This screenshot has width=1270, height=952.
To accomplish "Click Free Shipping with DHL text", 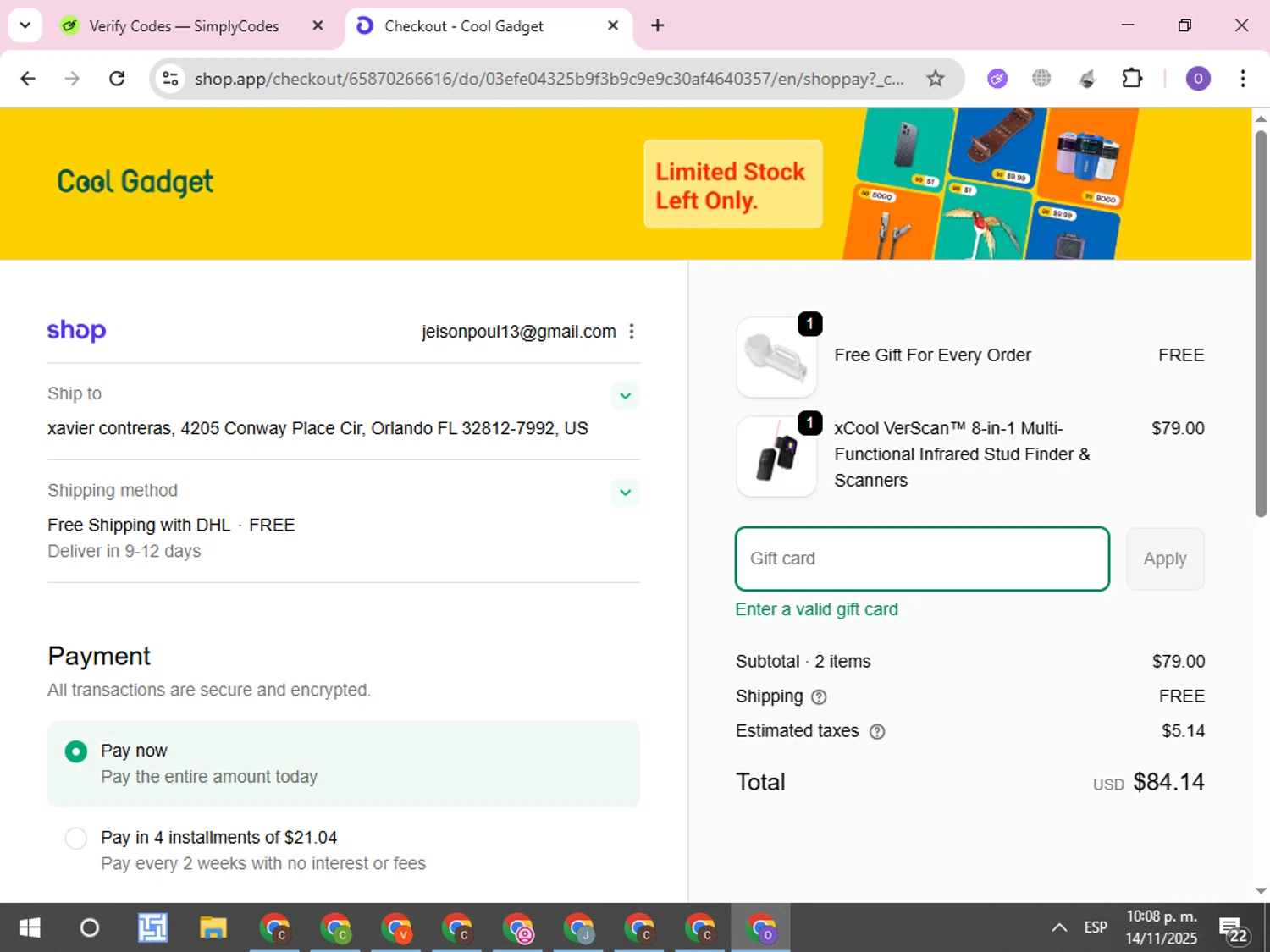I will point(139,525).
